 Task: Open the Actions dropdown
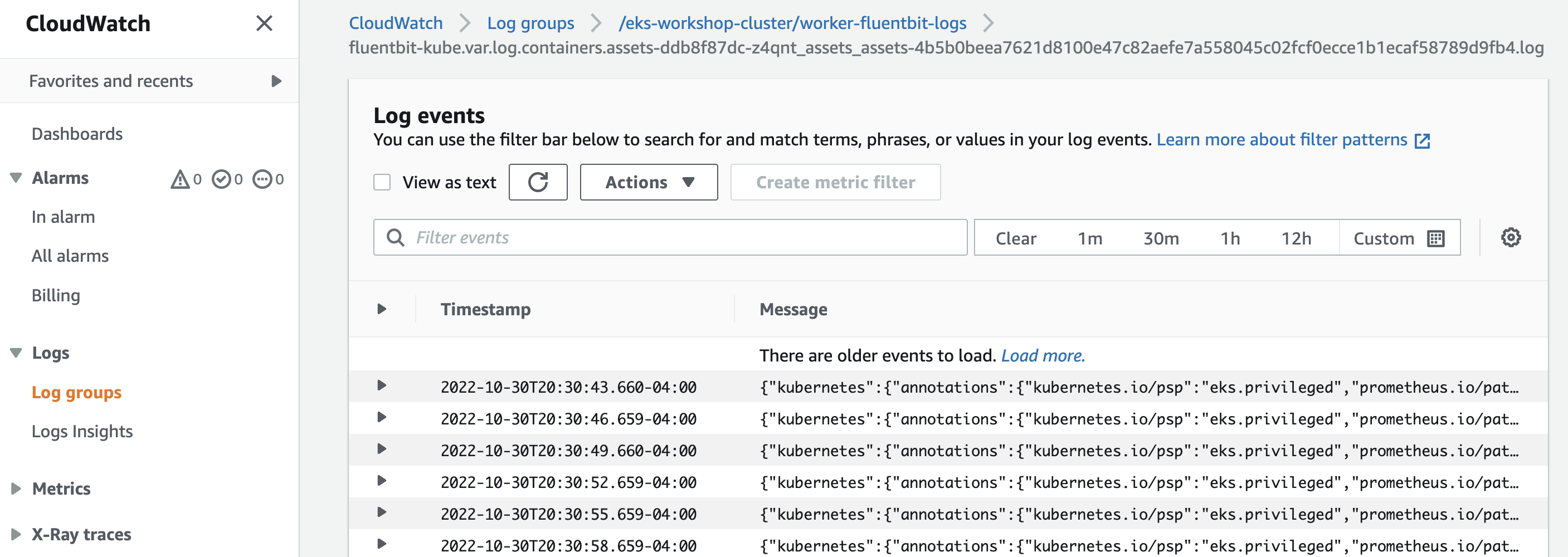tap(649, 182)
